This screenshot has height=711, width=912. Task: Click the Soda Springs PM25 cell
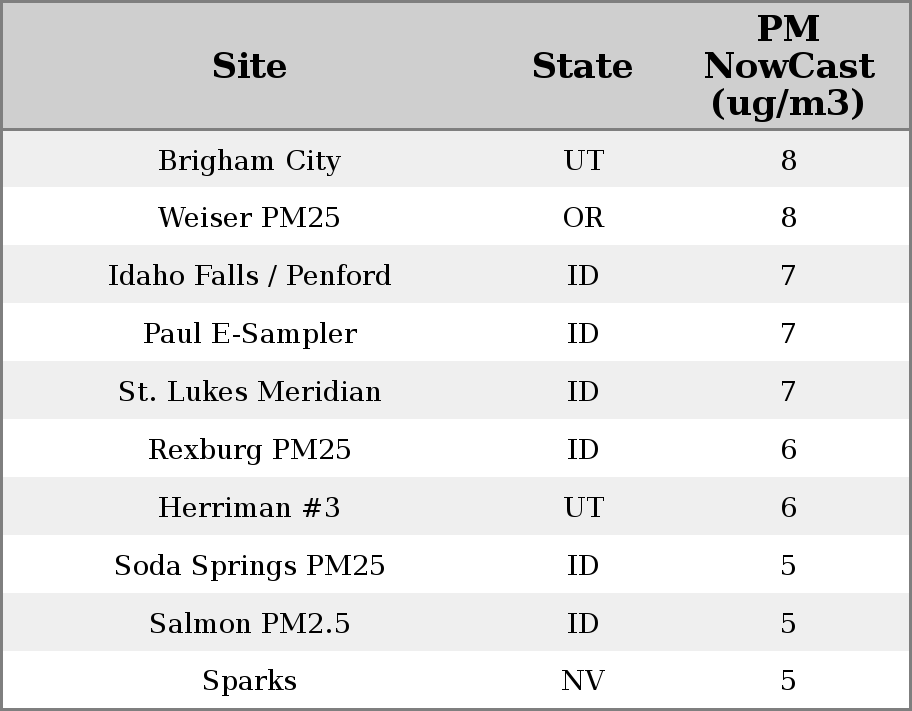249,566
